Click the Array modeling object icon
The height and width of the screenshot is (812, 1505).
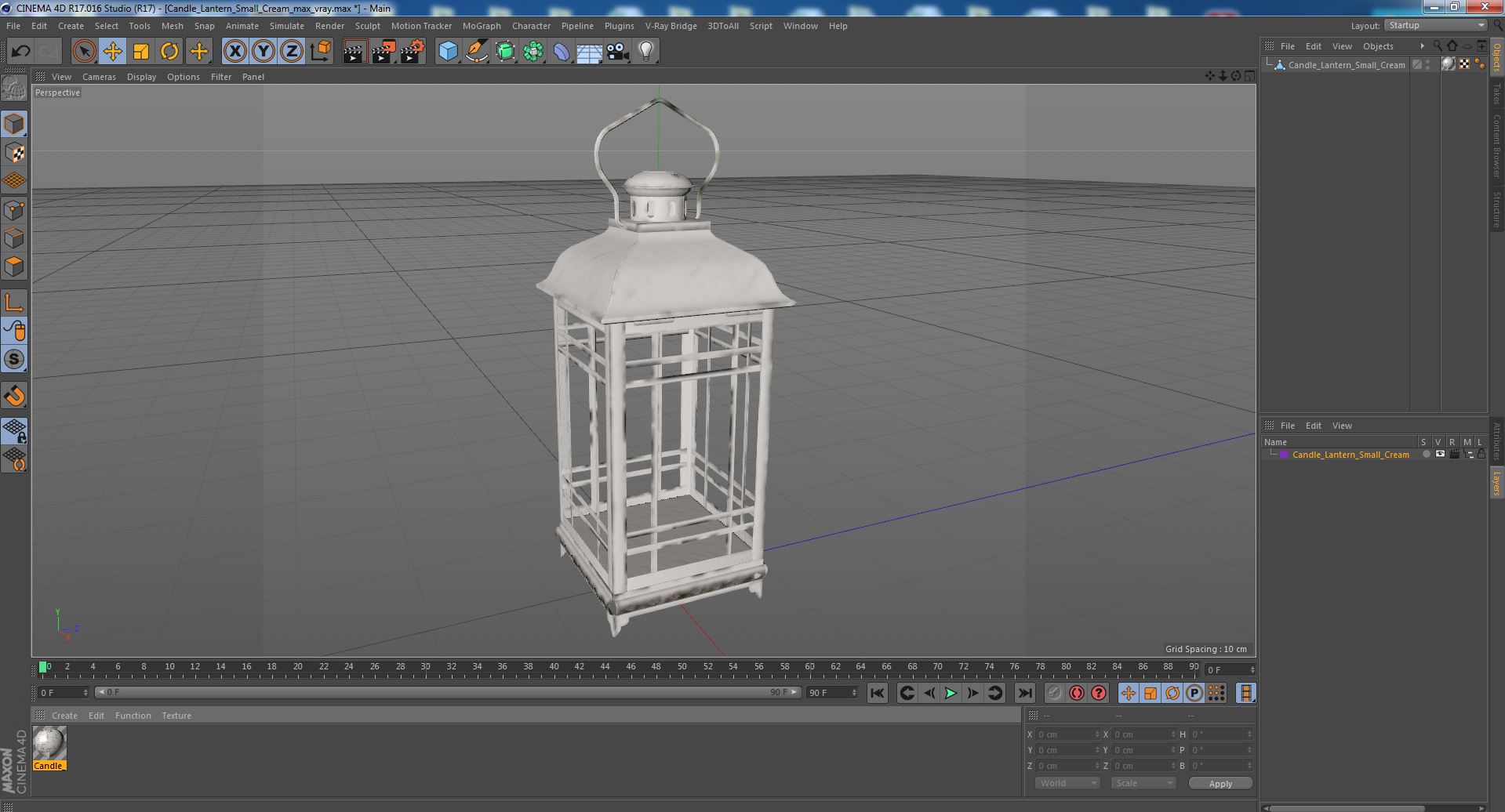point(533,52)
